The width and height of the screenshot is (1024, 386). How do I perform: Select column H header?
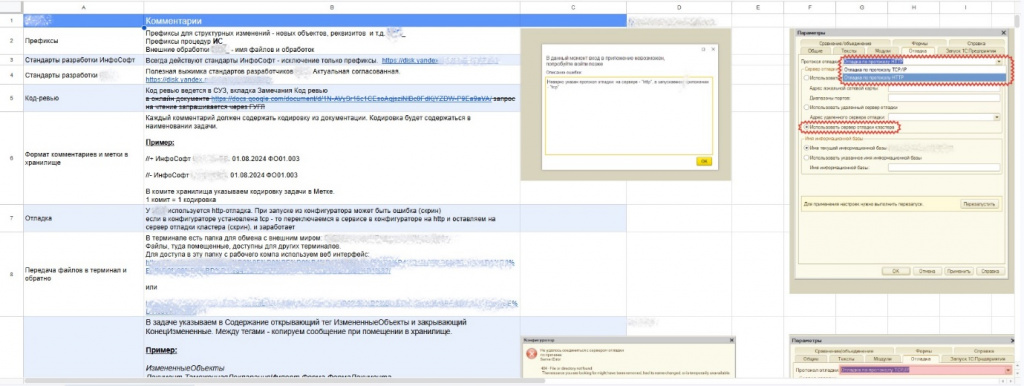pyautogui.click(x=913, y=7)
